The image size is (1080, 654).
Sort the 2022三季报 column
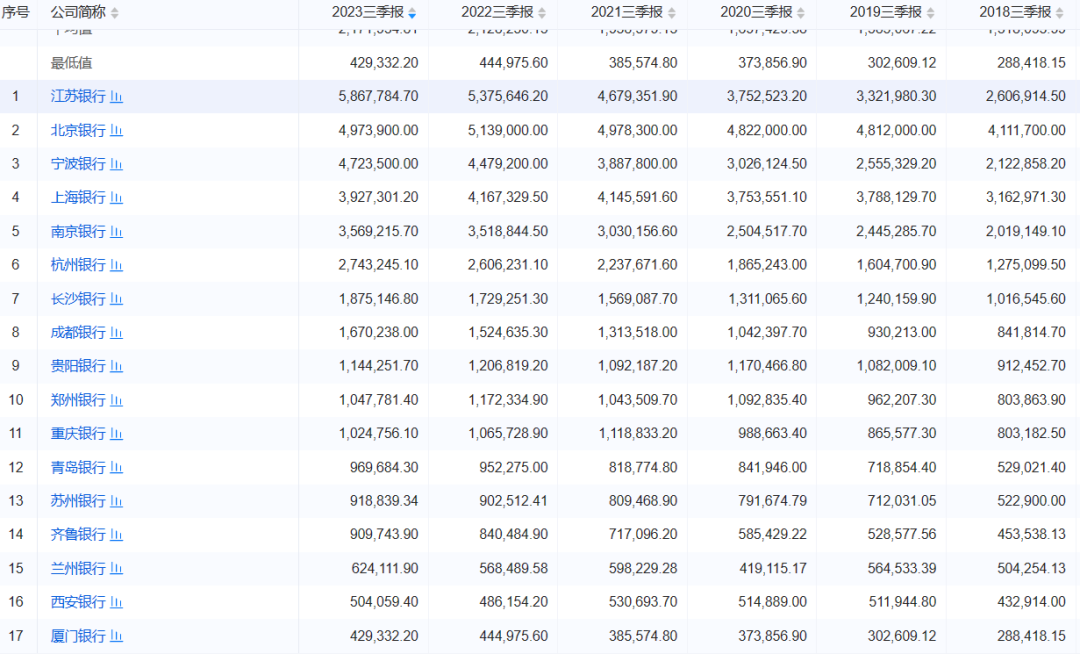click(x=542, y=13)
